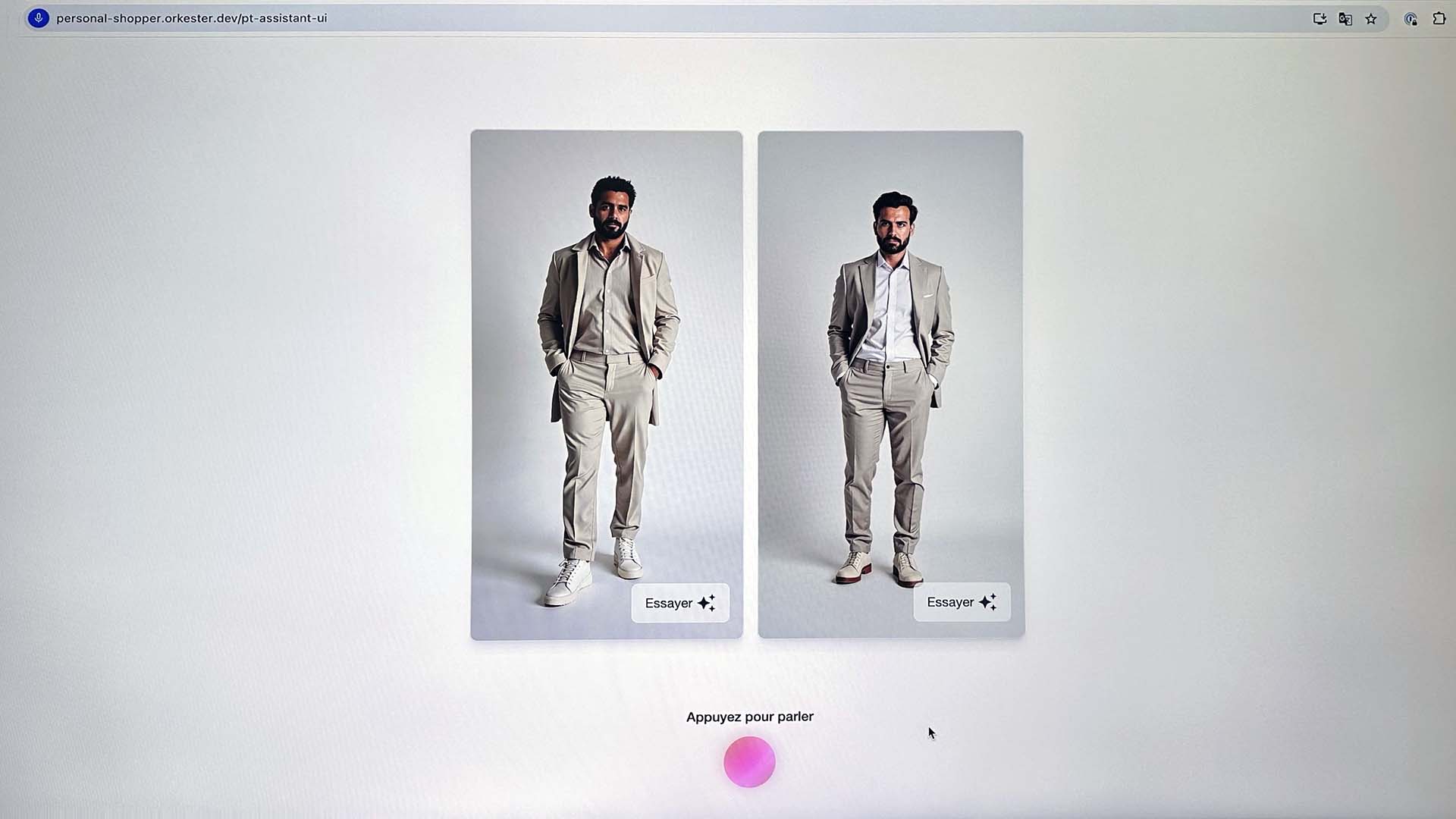The width and height of the screenshot is (1456, 819).
Task: Click the microphone icon in address bar
Action: (38, 18)
